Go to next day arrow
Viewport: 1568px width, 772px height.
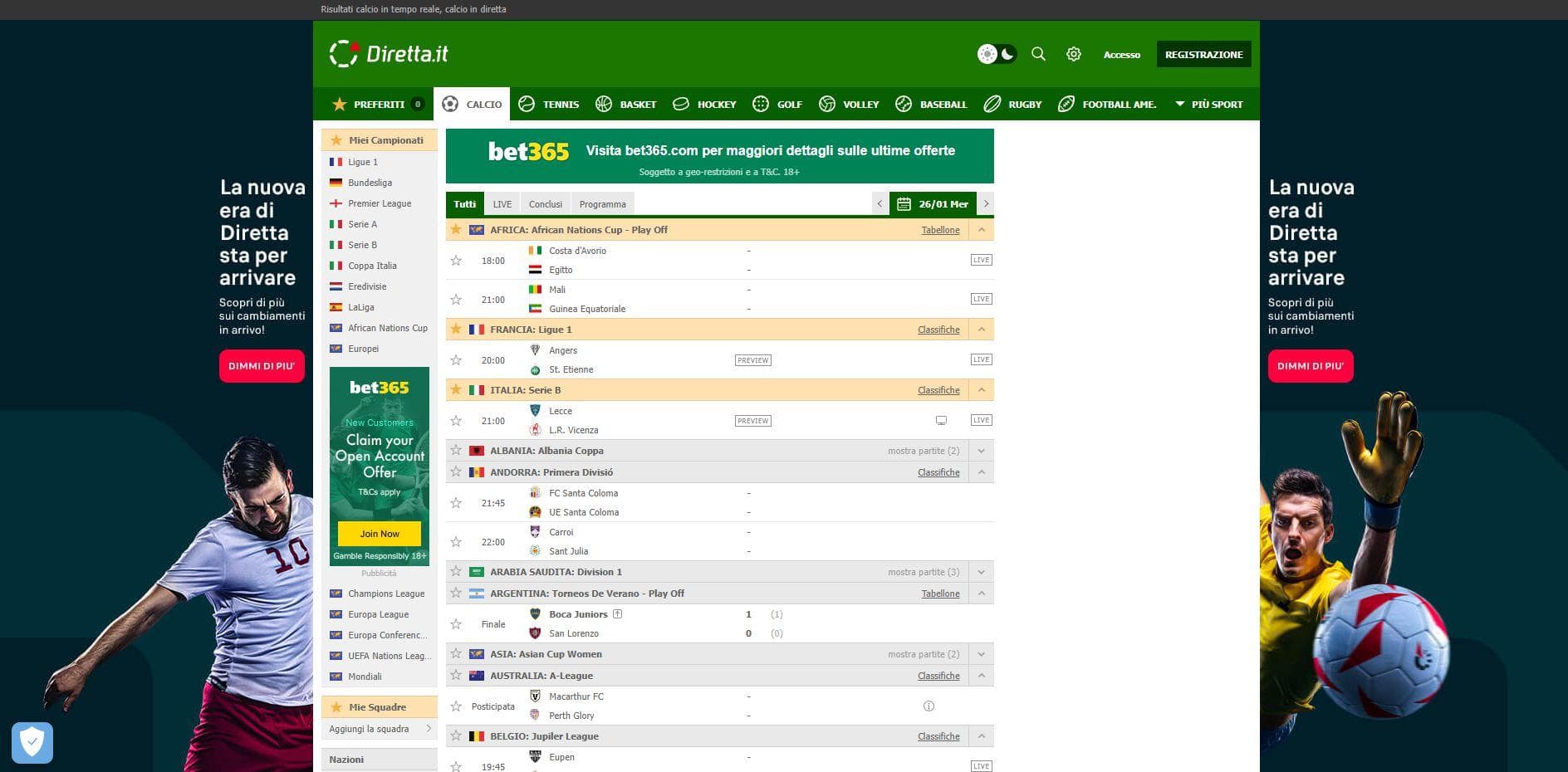(986, 204)
